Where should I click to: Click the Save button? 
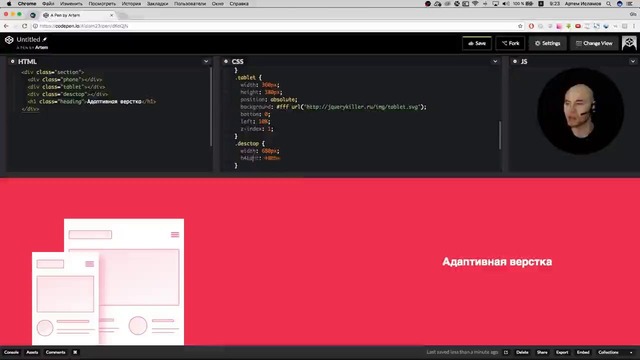[x=477, y=43]
